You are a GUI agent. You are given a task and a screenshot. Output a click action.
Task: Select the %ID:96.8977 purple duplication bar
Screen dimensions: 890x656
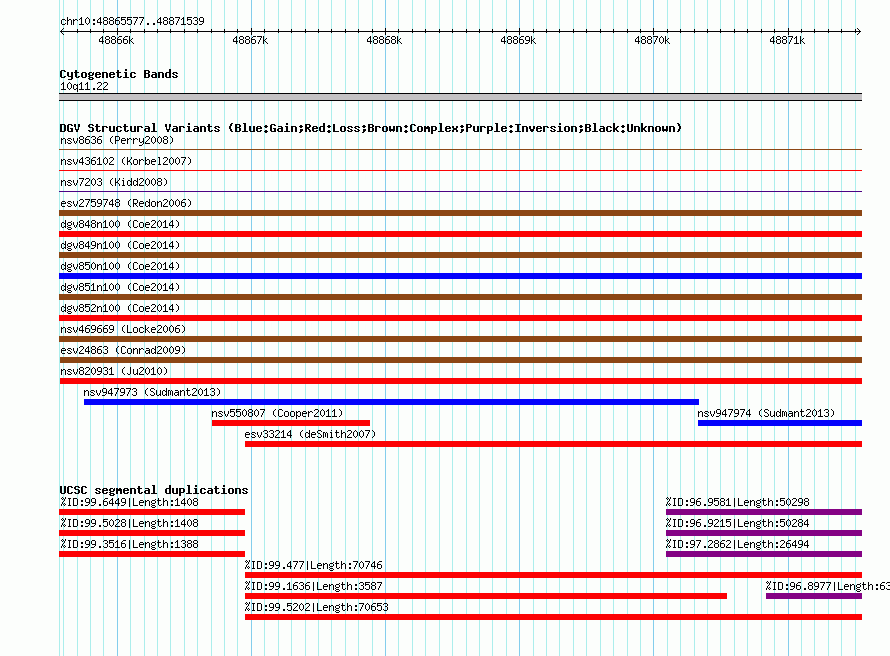click(814, 596)
